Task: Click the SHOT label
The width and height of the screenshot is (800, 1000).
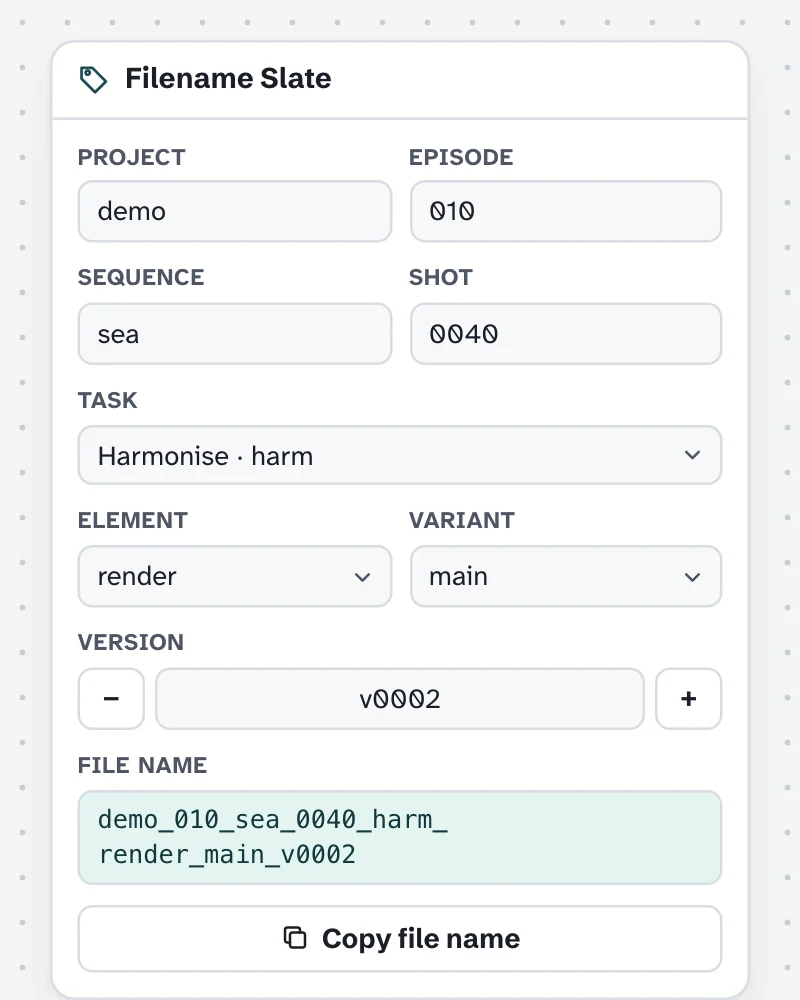Action: (x=441, y=277)
